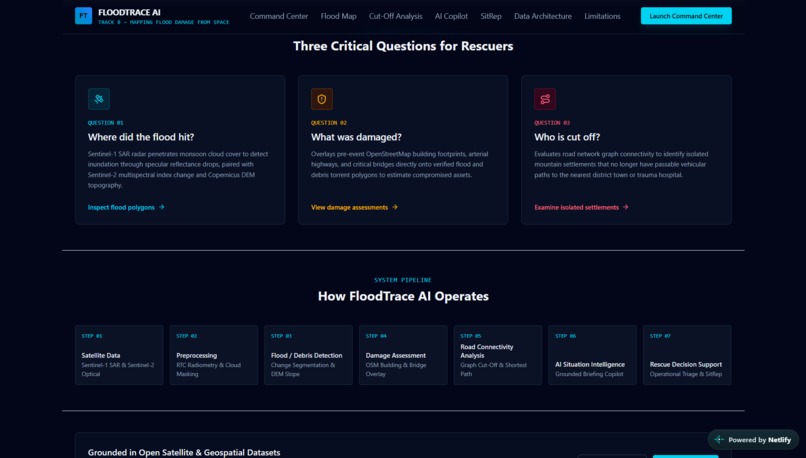Click the satellite icon on Question 01 card
The height and width of the screenshot is (458, 806).
[x=99, y=99]
